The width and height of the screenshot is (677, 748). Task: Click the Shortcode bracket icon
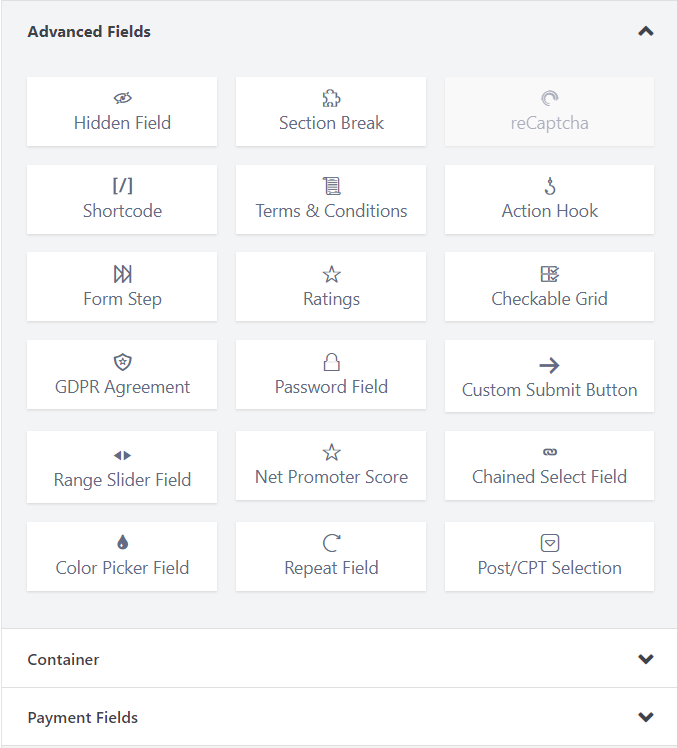(x=122, y=186)
